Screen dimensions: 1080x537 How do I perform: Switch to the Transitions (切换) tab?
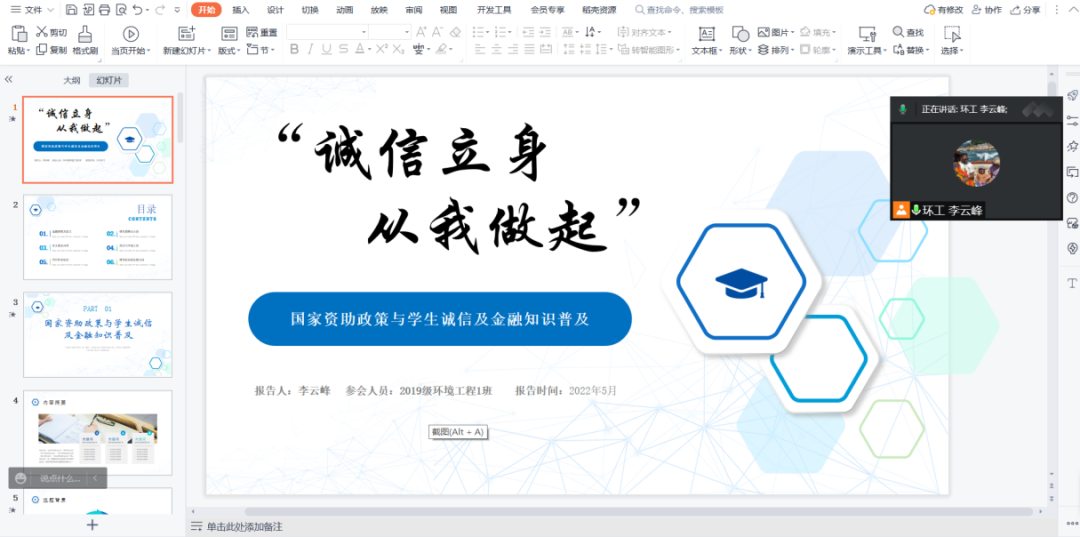click(x=310, y=10)
